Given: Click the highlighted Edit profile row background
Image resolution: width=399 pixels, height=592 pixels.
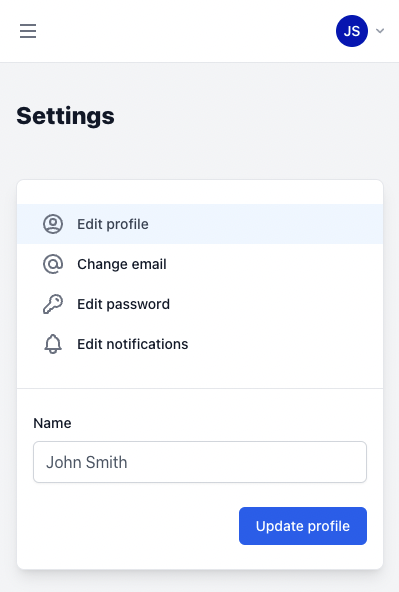Looking at the screenshot, I should pos(200,224).
